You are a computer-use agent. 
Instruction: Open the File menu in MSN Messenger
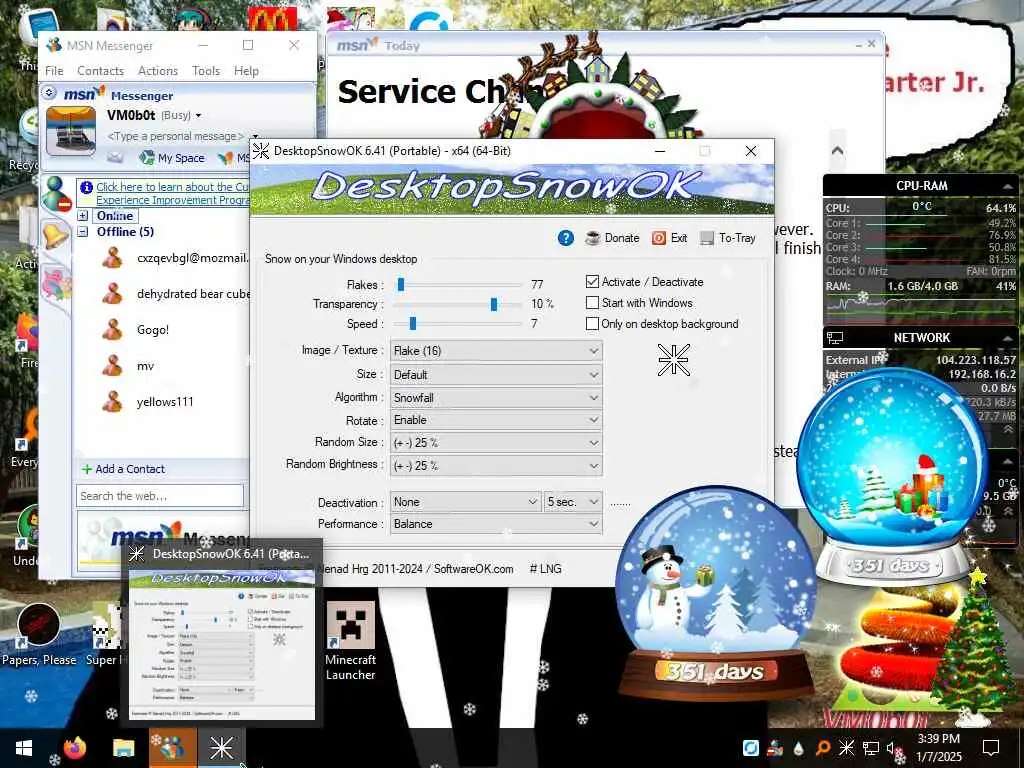[x=54, y=71]
